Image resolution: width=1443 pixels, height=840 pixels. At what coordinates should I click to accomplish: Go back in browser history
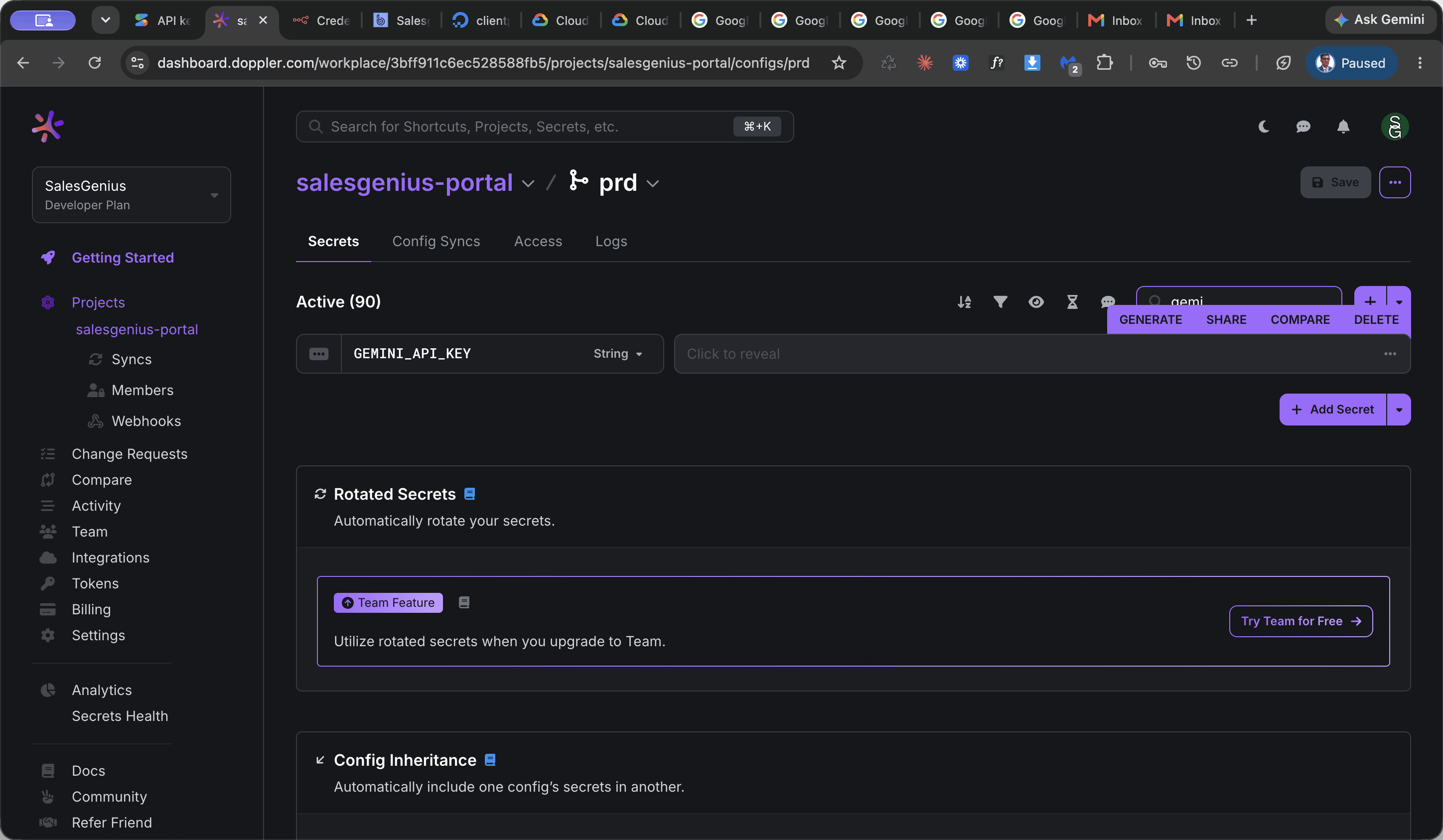pos(23,62)
